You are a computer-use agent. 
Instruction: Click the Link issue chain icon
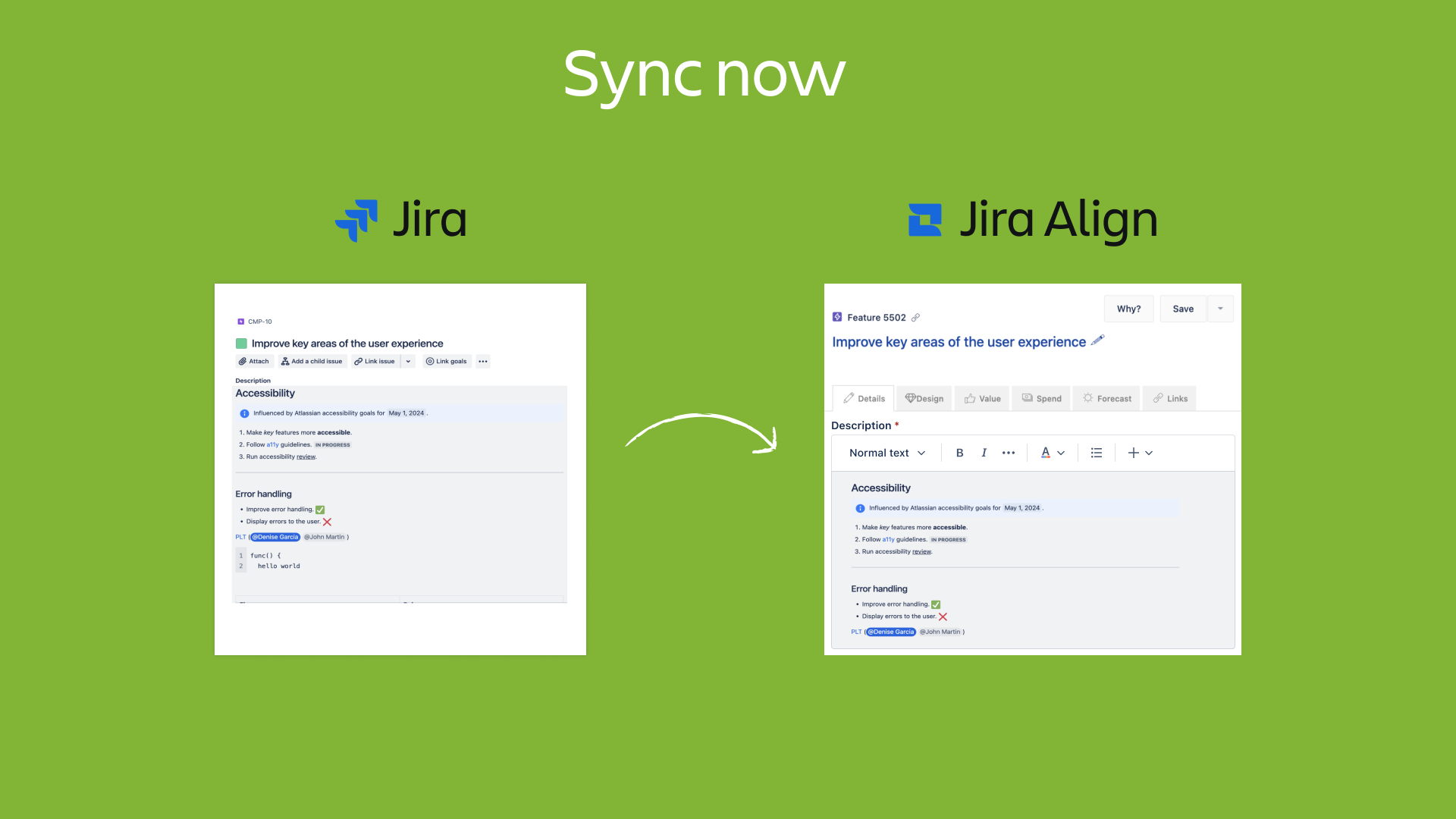pyautogui.click(x=359, y=361)
